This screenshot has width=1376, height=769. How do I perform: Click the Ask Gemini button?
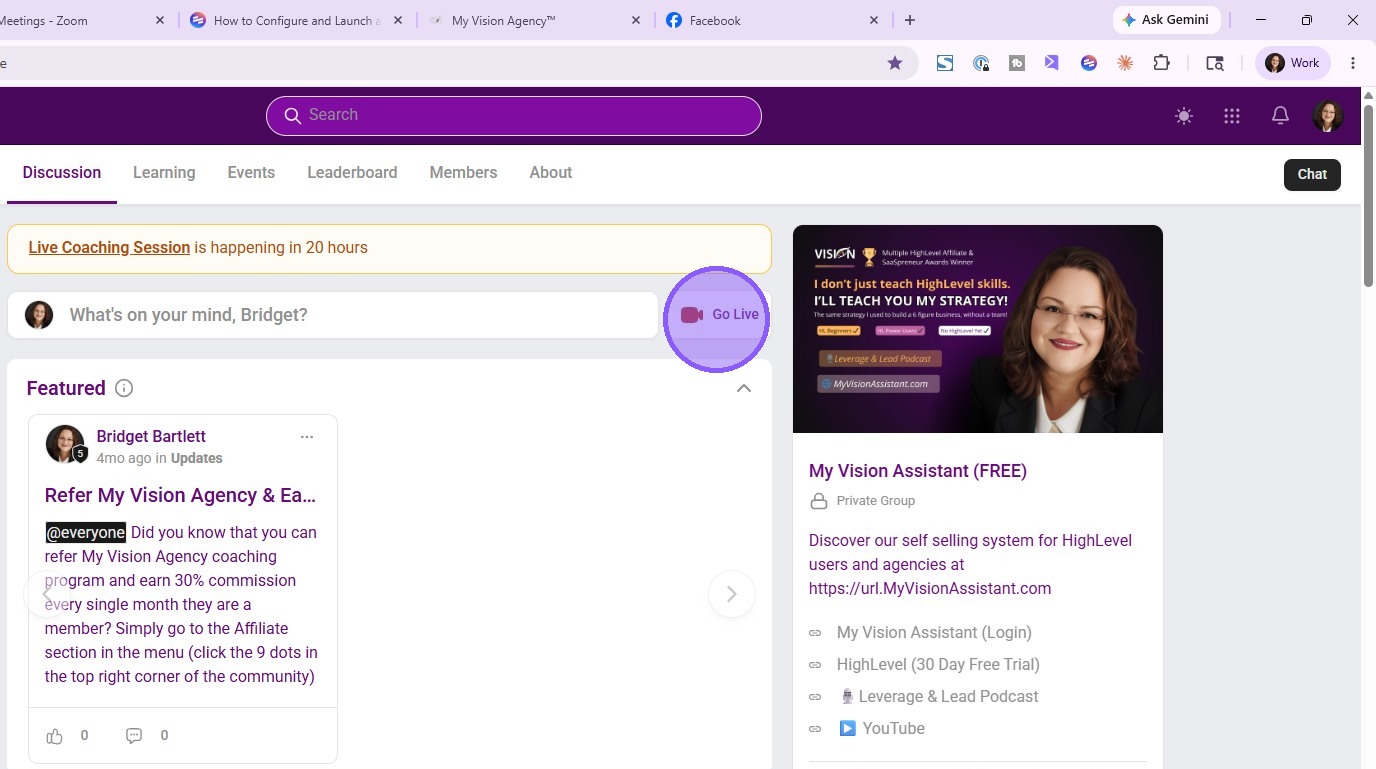pyautogui.click(x=1166, y=20)
